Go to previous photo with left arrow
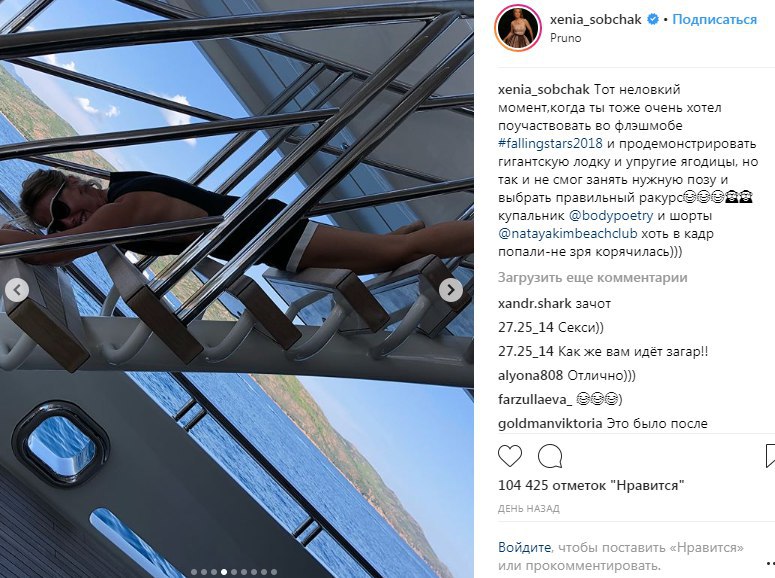The width and height of the screenshot is (775, 578). [x=17, y=290]
